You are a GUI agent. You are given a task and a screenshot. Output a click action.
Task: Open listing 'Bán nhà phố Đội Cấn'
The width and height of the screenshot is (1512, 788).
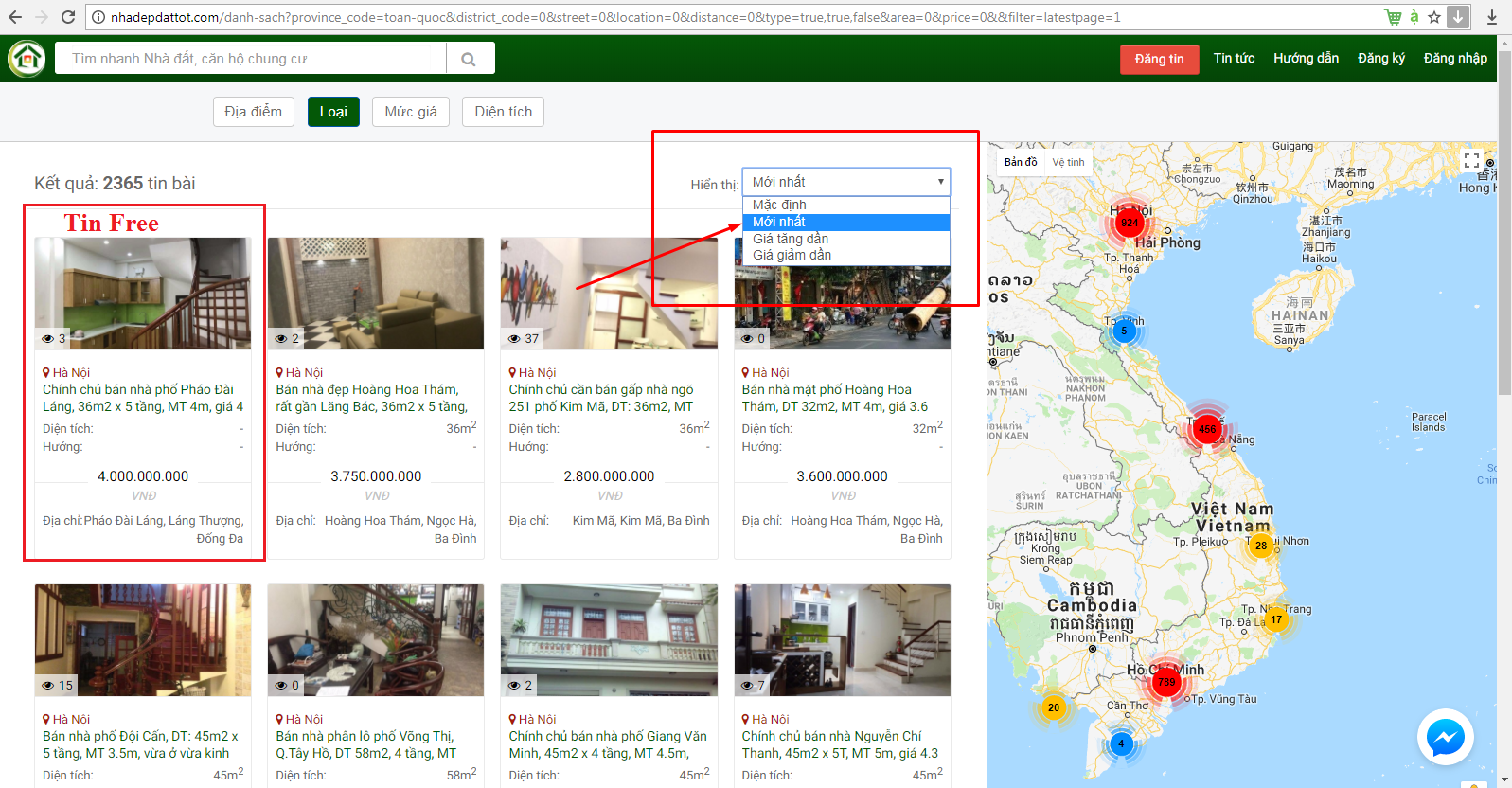coord(140,744)
